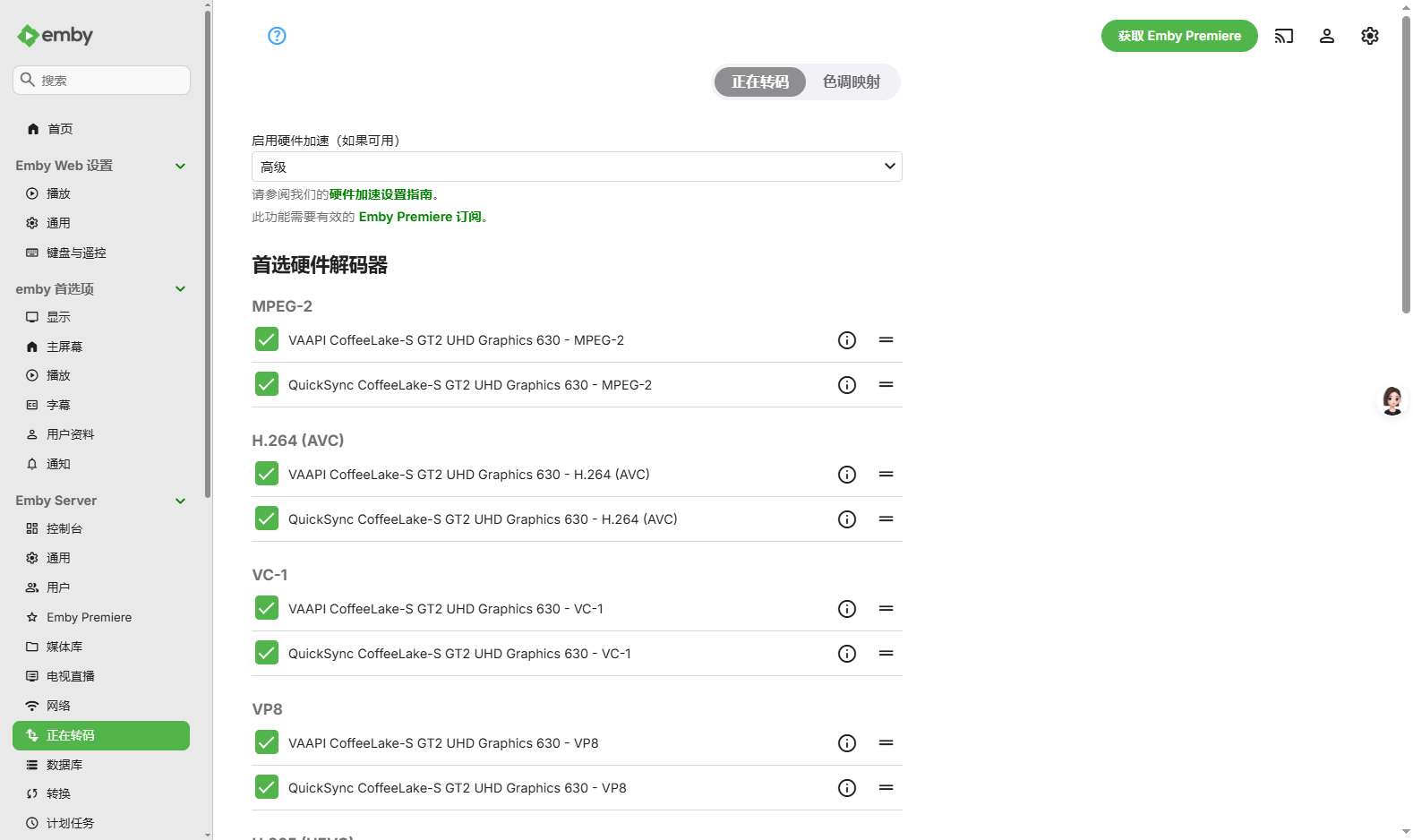Click the 搜索 search field
This screenshot has width=1413, height=840.
101,80
